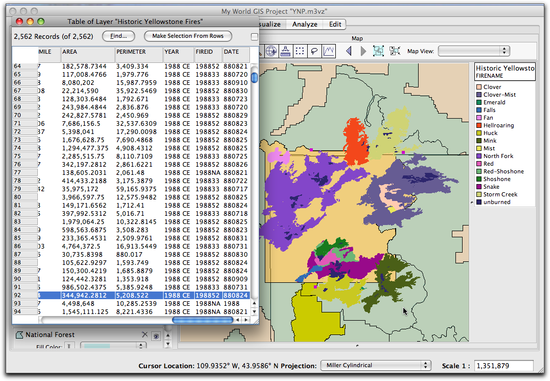Click the Falls legend color swatch
The height and width of the screenshot is (381, 550).
(x=479, y=110)
